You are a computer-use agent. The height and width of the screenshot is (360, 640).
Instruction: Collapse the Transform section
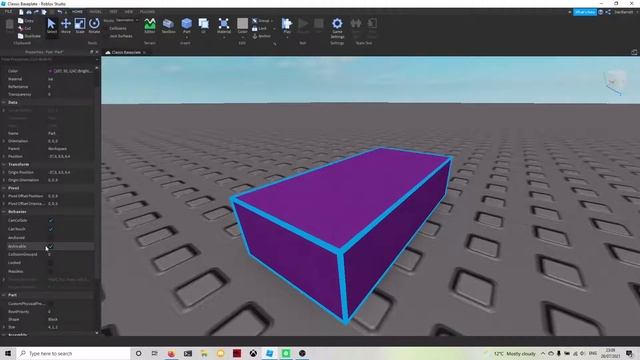pyautogui.click(x=4, y=164)
